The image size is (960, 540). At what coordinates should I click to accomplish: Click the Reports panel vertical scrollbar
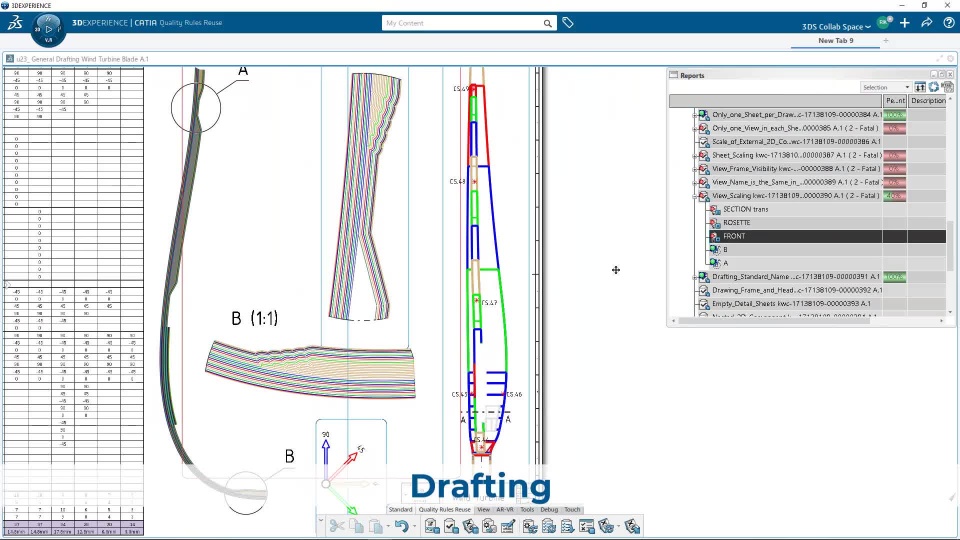pos(950,245)
